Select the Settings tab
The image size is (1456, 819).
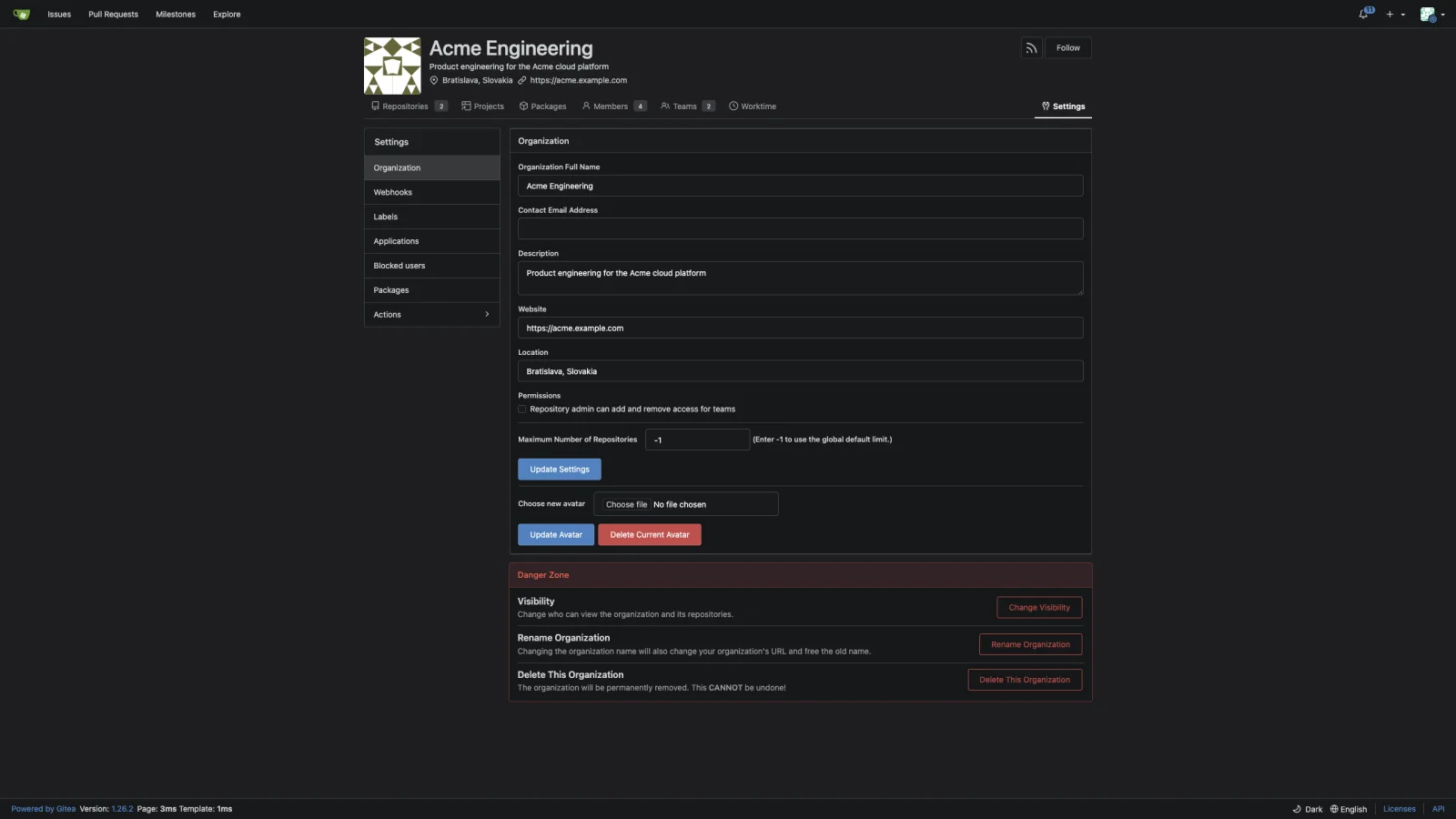pos(1063,106)
